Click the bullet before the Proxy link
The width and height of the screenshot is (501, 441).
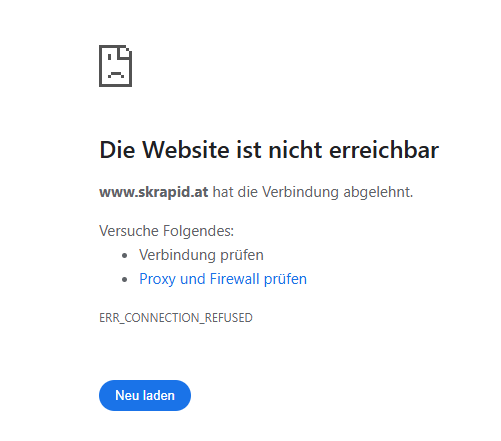pos(125,279)
